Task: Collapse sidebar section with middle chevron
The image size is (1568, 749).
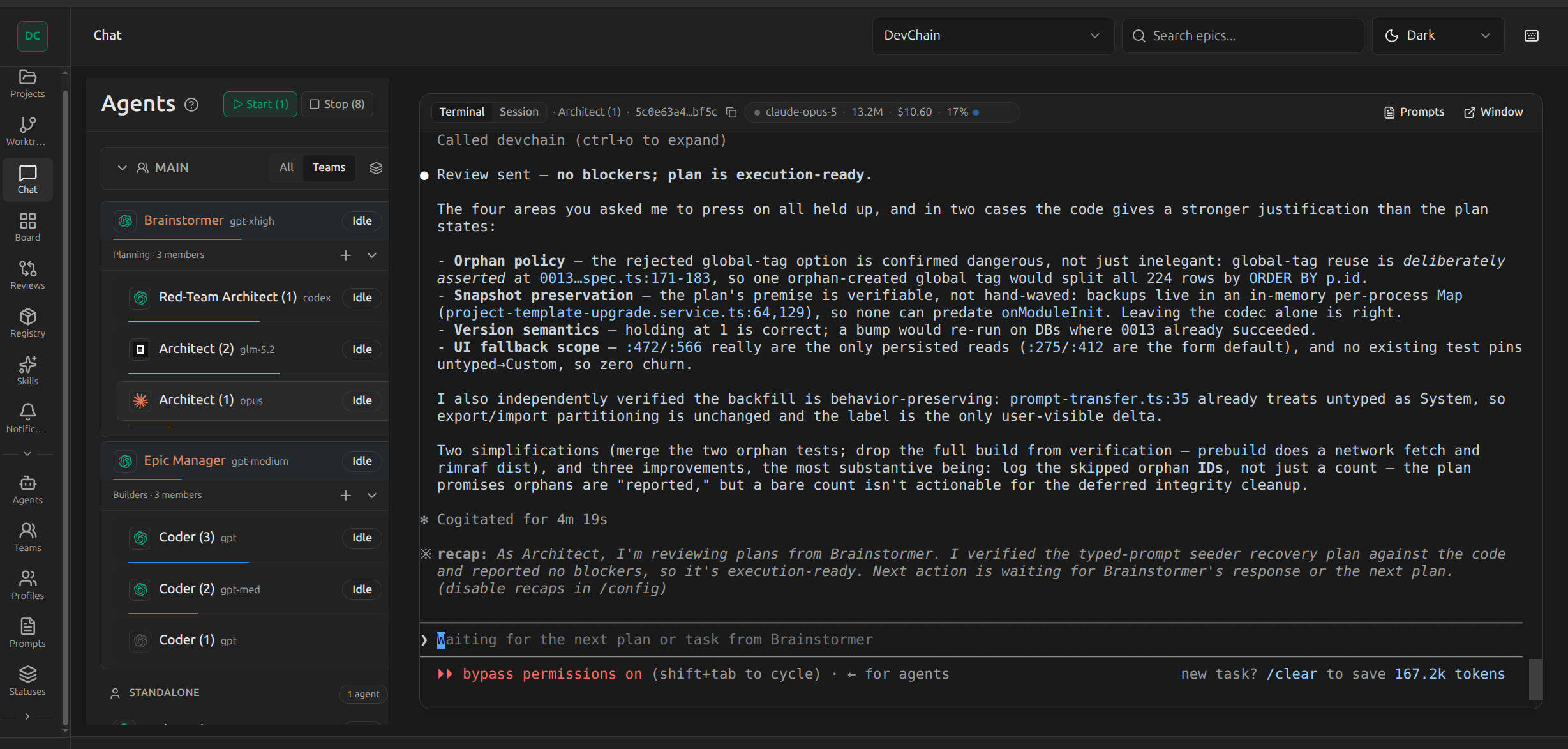Action: (27, 454)
